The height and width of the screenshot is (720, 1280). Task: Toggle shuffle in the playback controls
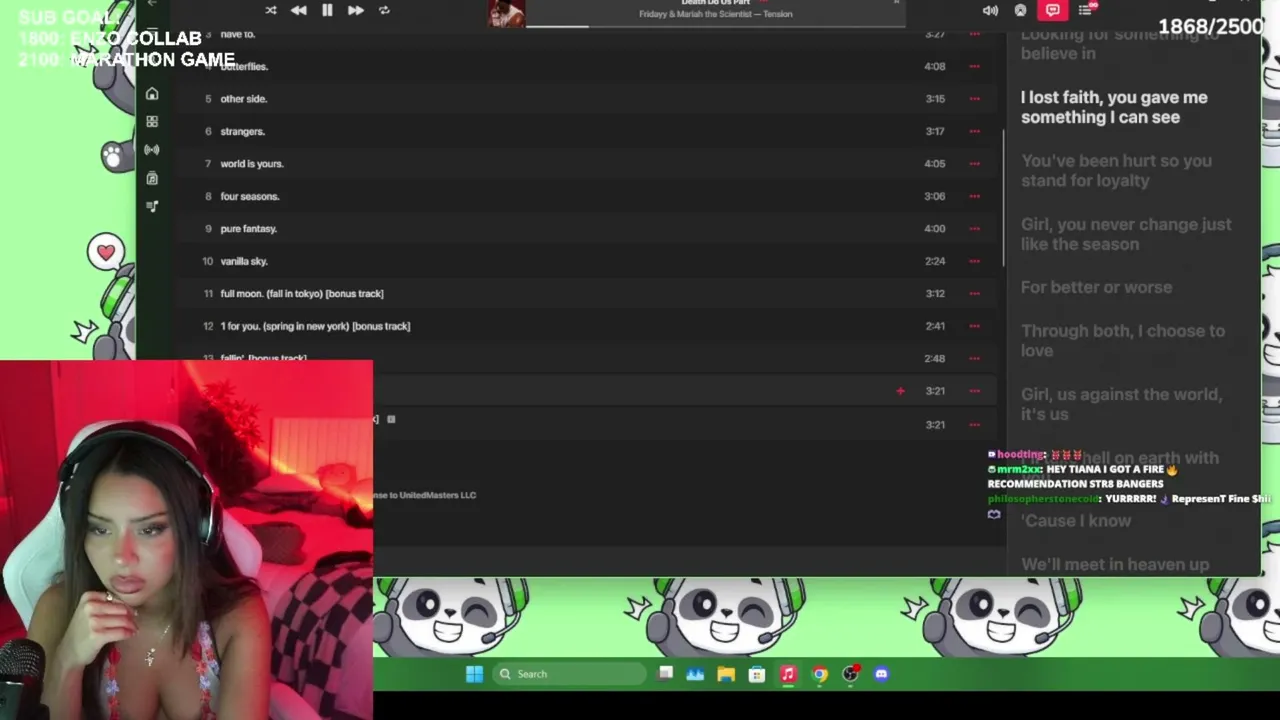click(x=271, y=10)
